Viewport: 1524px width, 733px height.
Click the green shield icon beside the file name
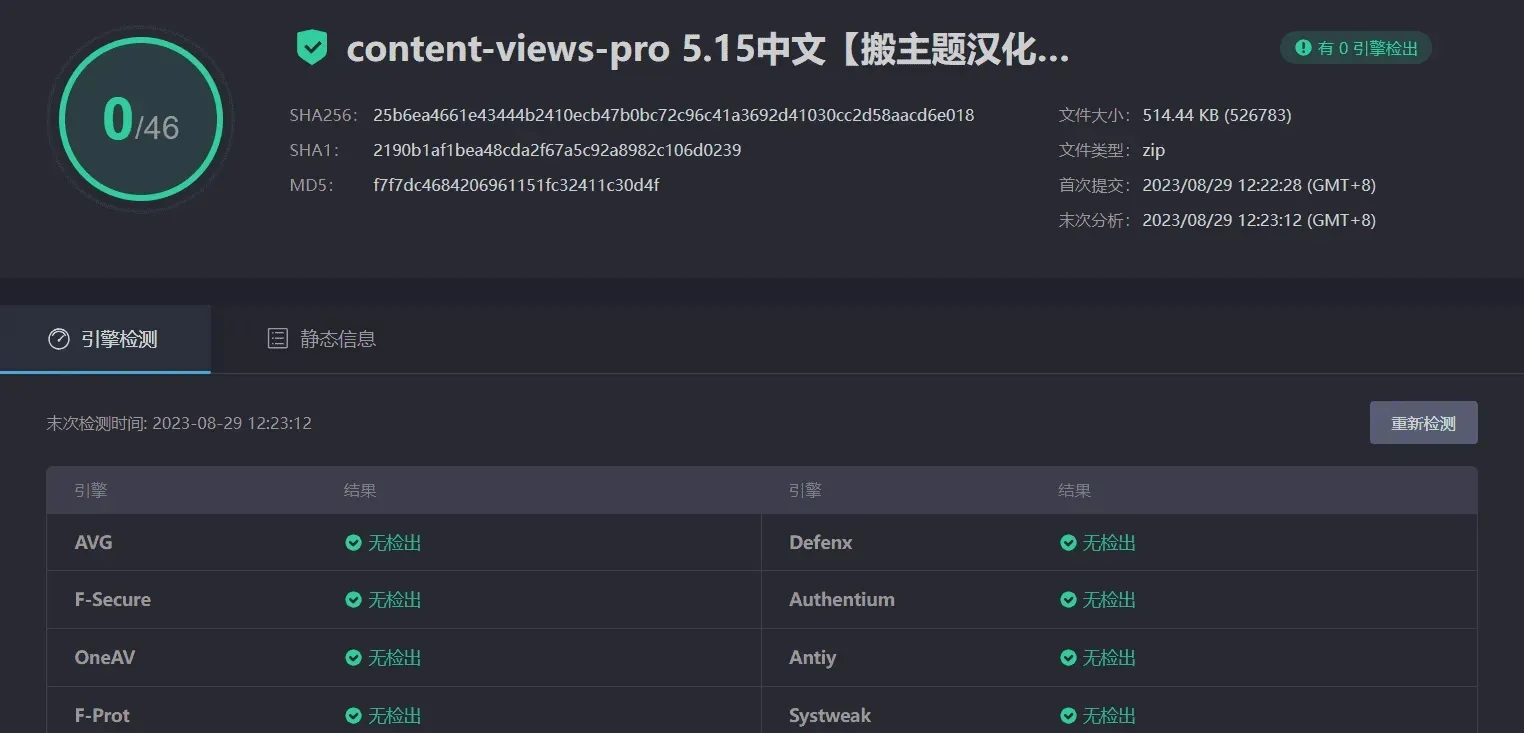[312, 47]
